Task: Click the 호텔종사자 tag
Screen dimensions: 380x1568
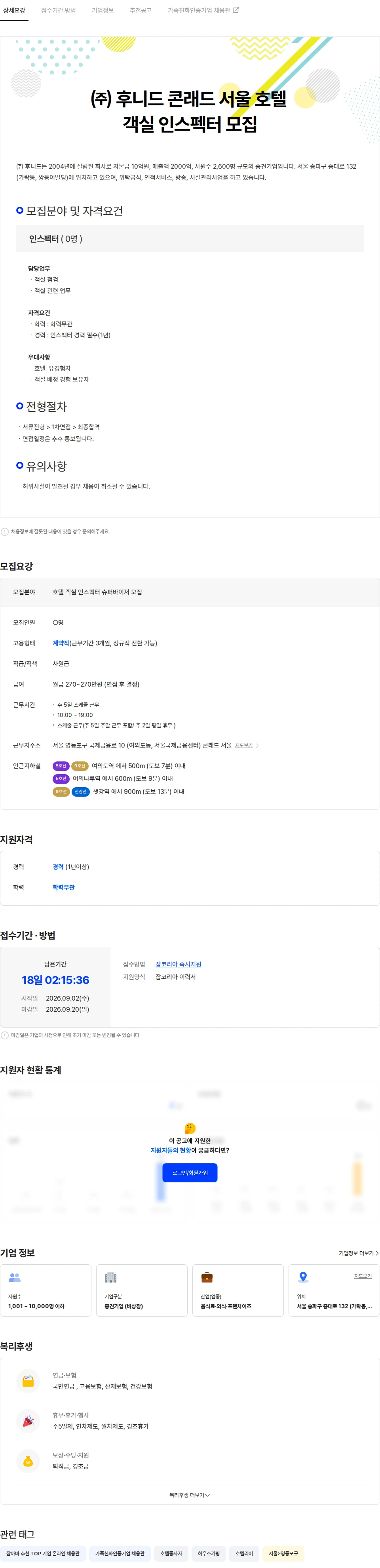Action: pyautogui.click(x=171, y=1553)
